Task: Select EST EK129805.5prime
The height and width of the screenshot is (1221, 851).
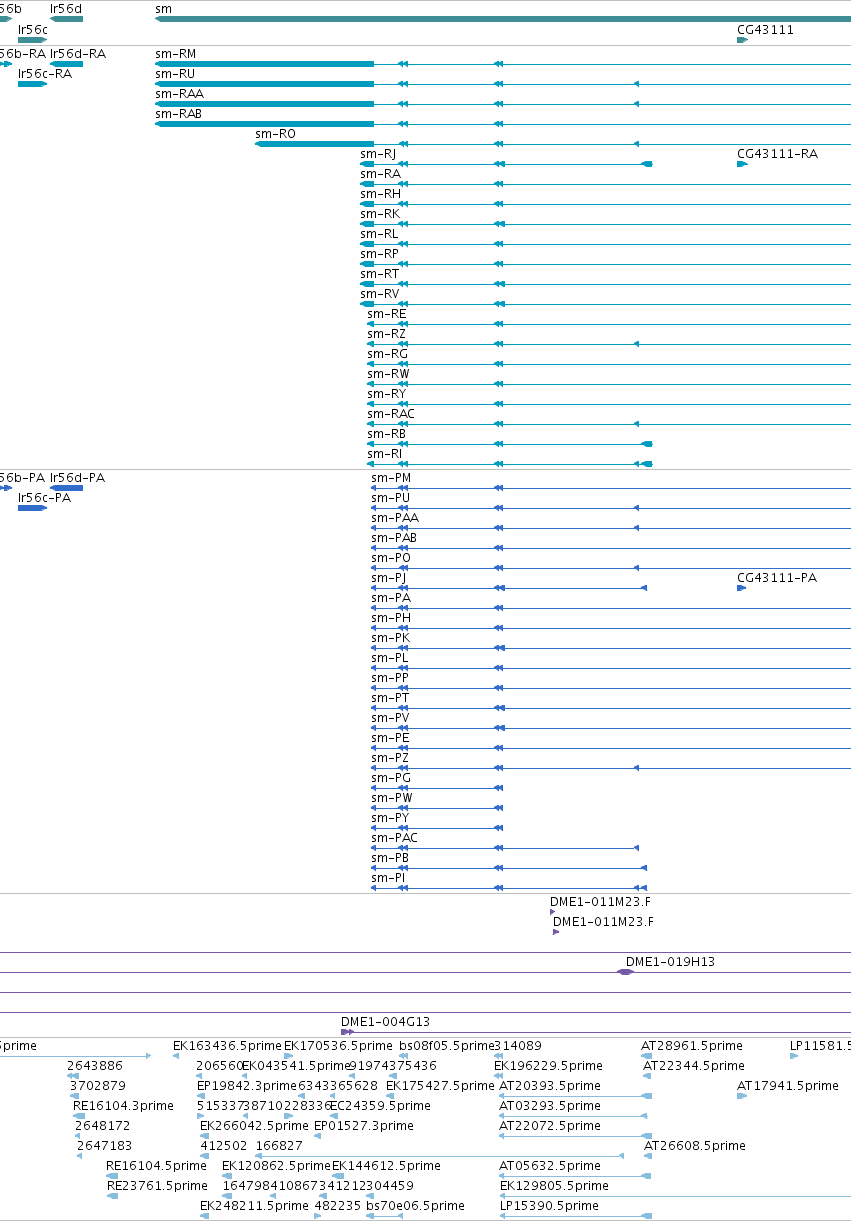Action: tap(554, 1185)
